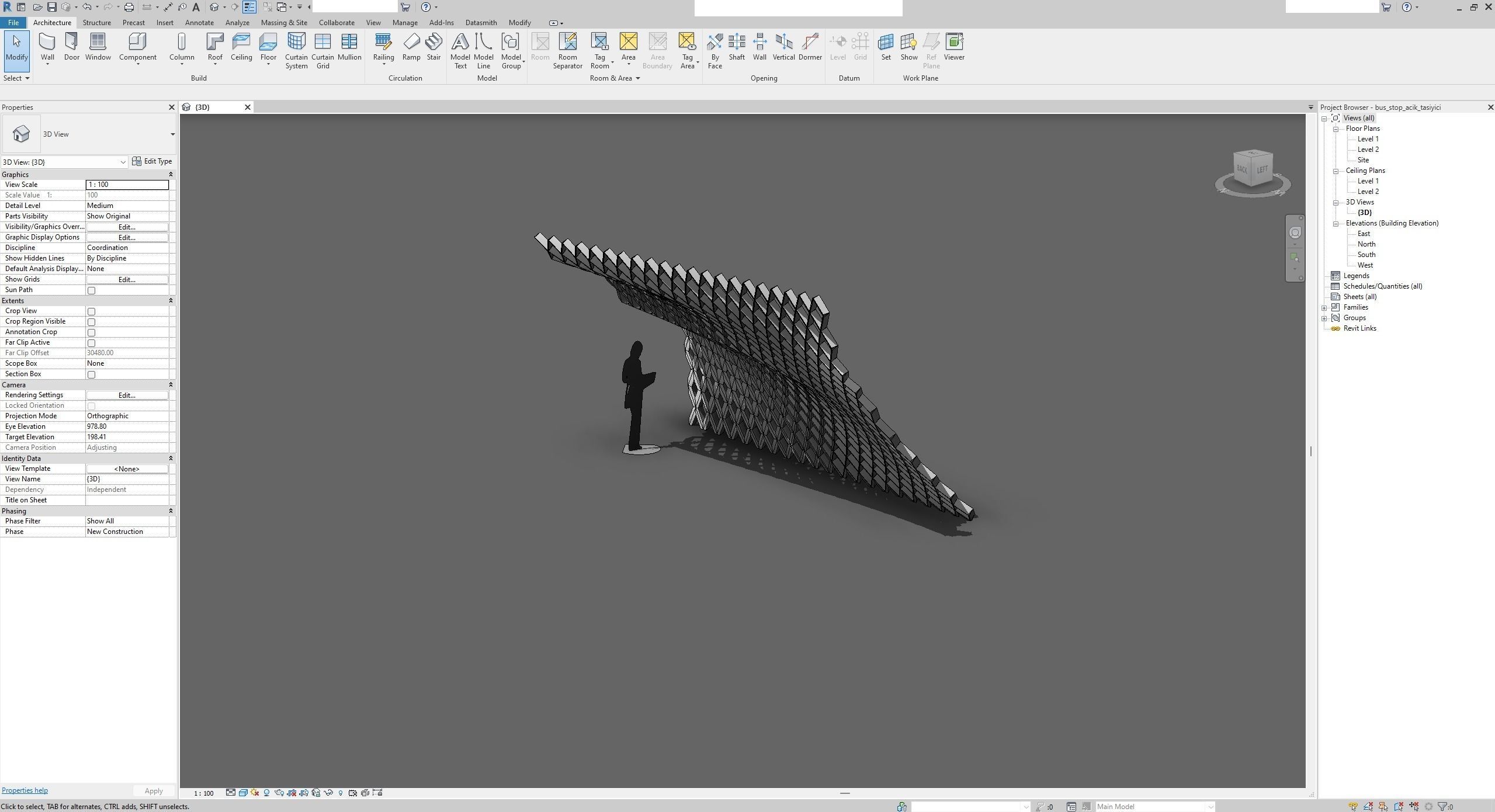This screenshot has width=1495, height=812.
Task: Check the Crop View option
Action: tap(91, 311)
